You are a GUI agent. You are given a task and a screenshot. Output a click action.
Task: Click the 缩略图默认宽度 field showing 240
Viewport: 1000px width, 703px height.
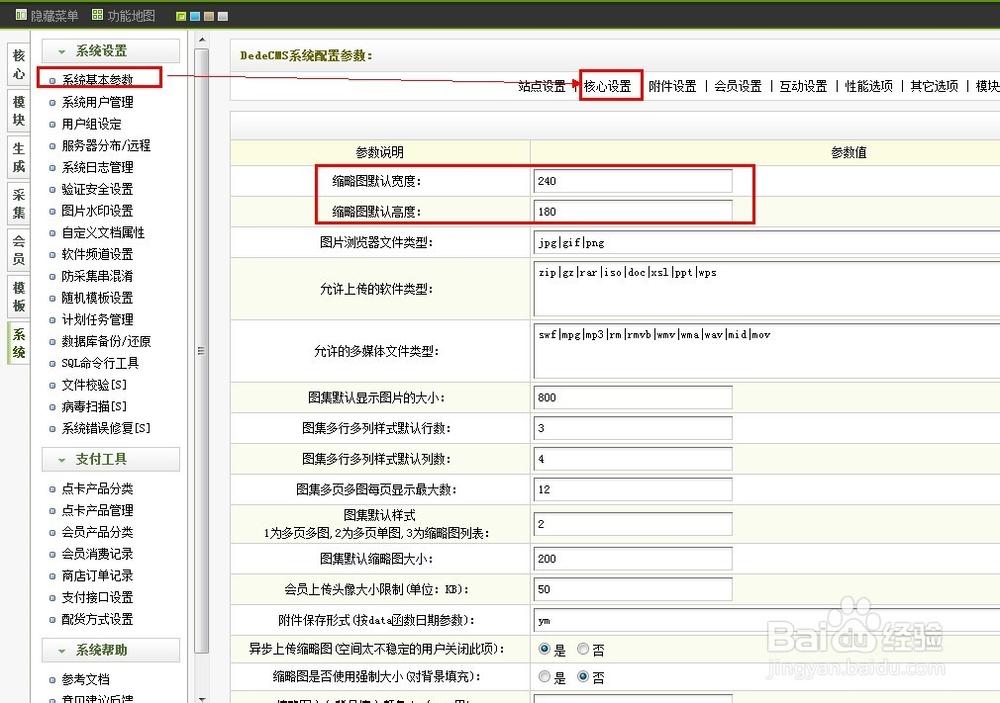pos(633,181)
